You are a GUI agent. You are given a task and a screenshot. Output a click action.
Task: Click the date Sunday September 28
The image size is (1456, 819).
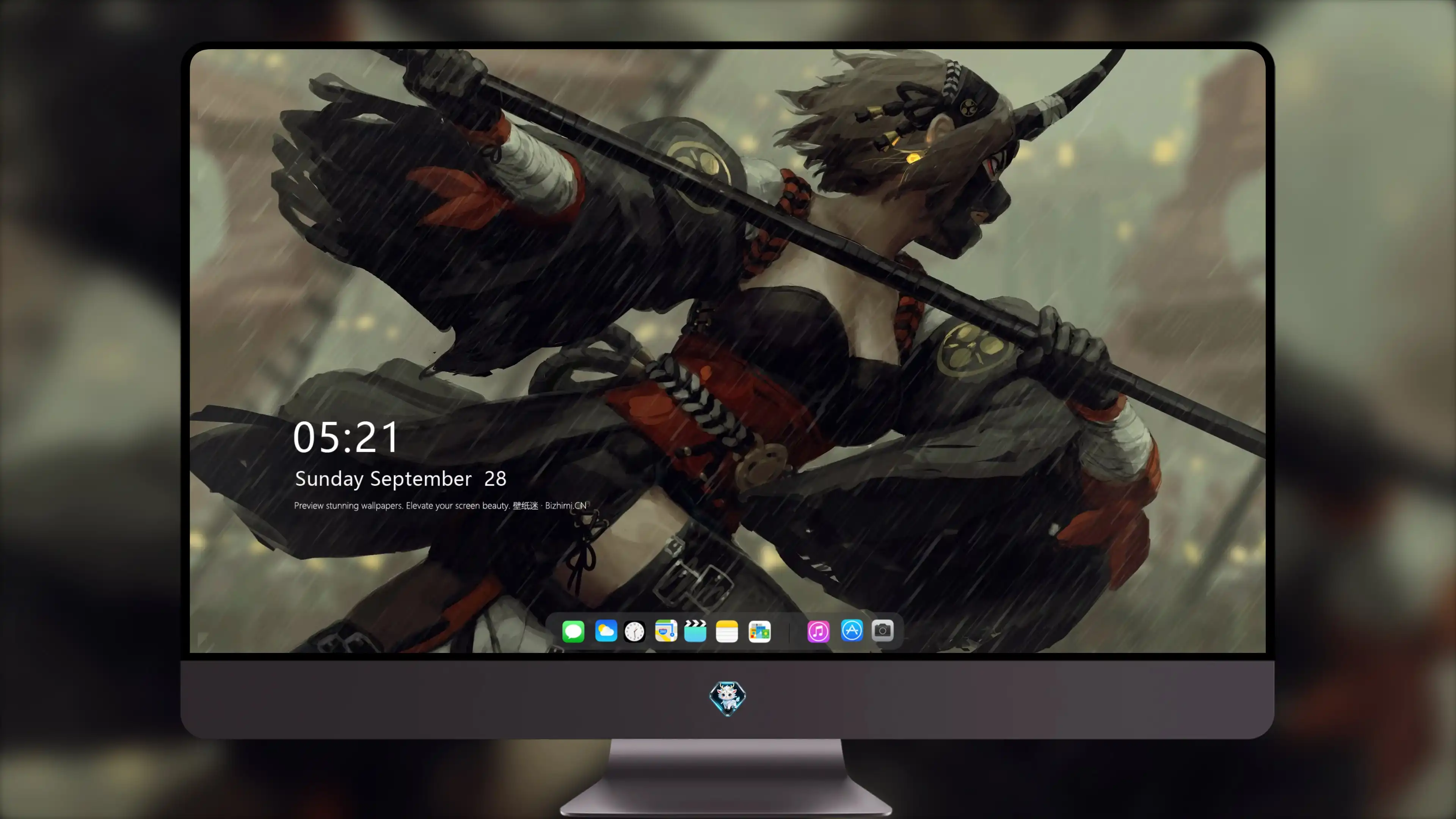401,479
